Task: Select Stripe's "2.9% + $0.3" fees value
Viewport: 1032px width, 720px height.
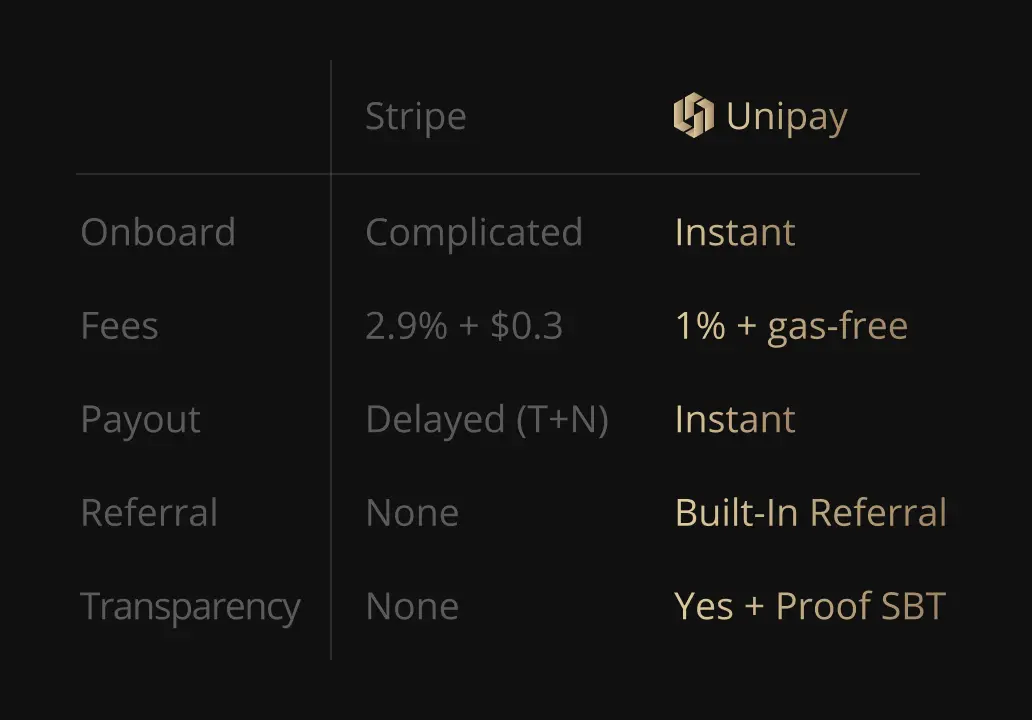Action: 464,327
